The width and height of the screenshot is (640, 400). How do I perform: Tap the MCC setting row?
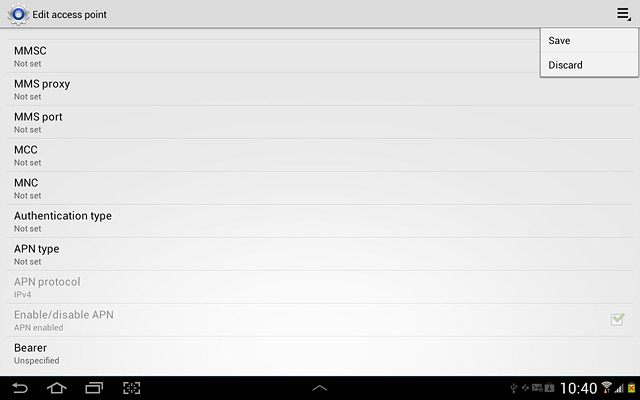tap(320, 156)
